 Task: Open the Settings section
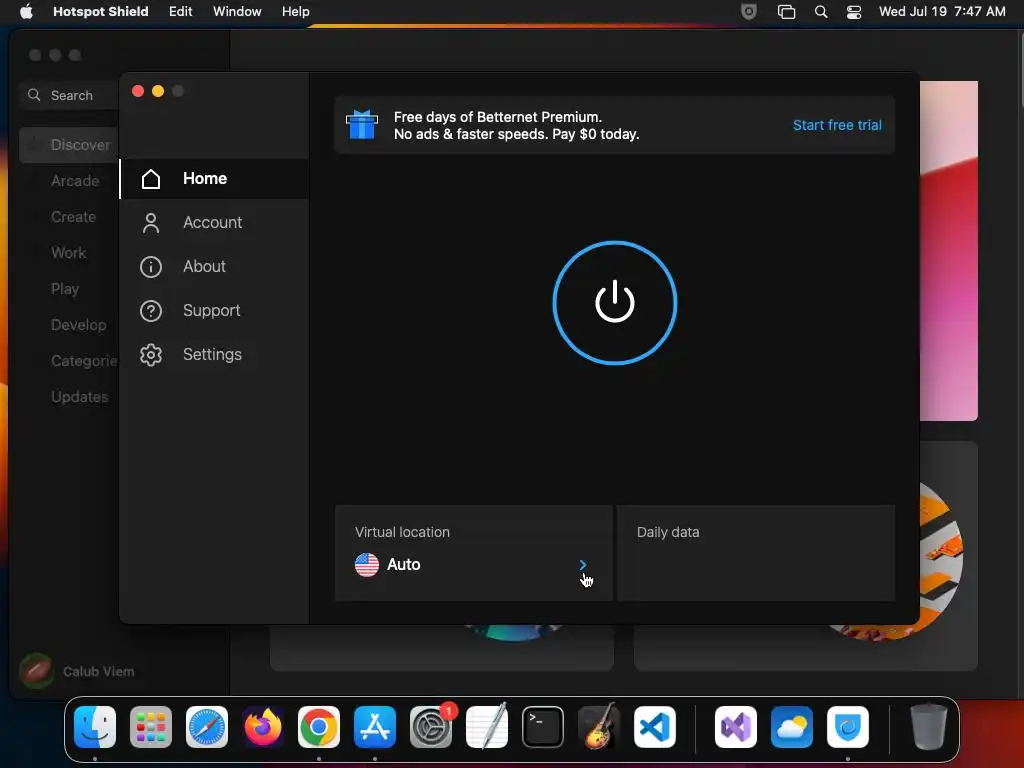[x=214, y=355]
